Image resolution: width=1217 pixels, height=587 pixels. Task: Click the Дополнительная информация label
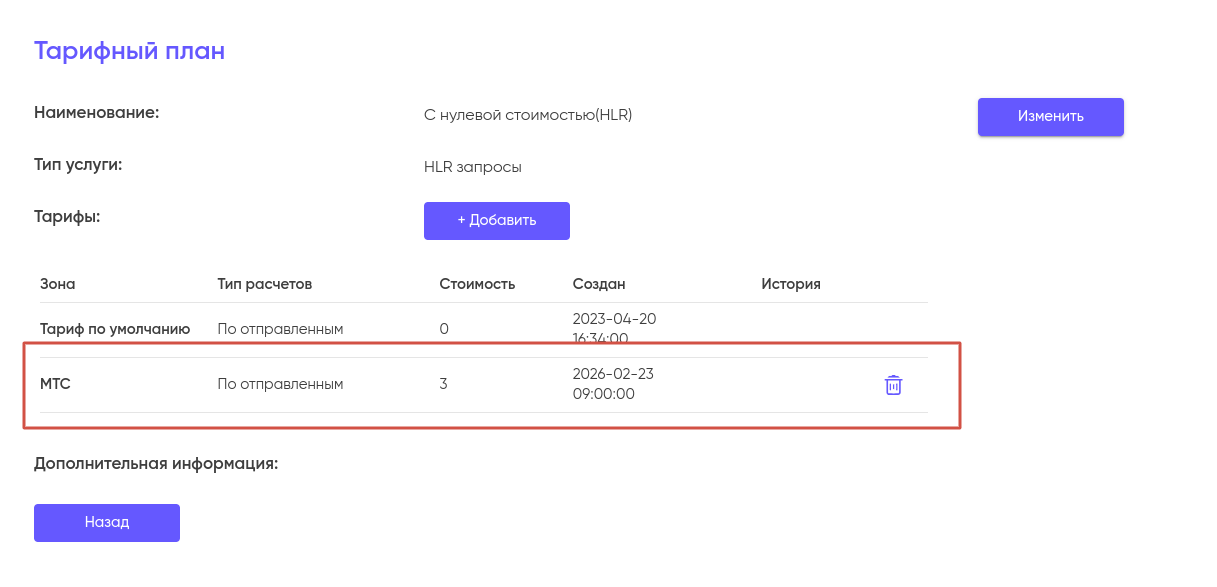(155, 464)
